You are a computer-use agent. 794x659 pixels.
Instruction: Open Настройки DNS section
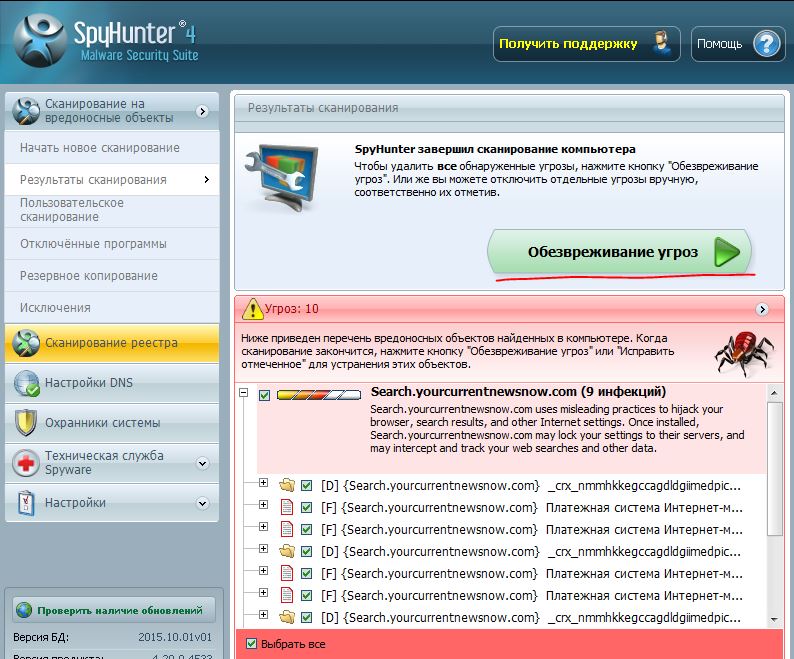(112, 383)
